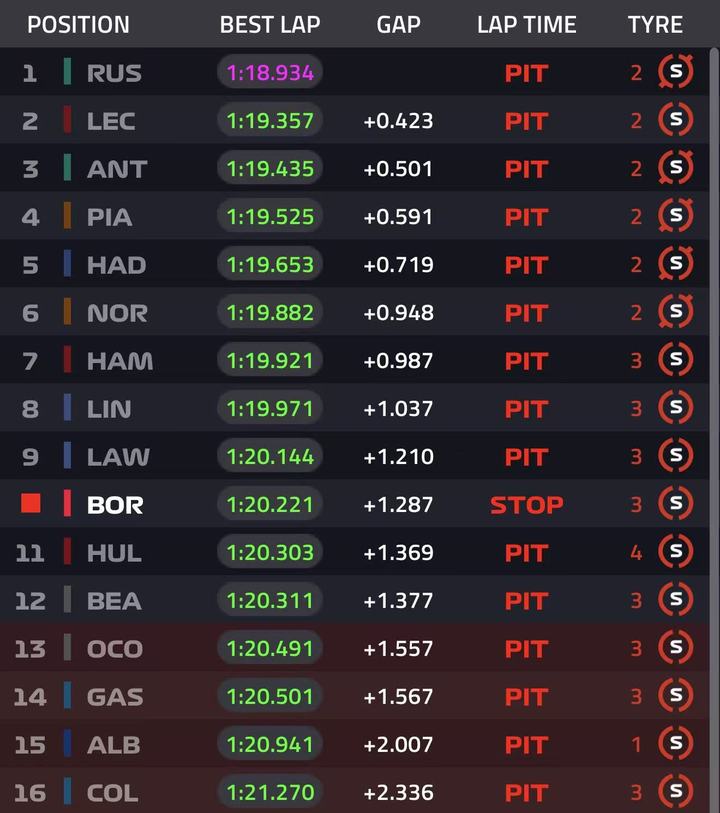Click the teal team color bar beside ANT
The width and height of the screenshot is (720, 813).
click(67, 168)
